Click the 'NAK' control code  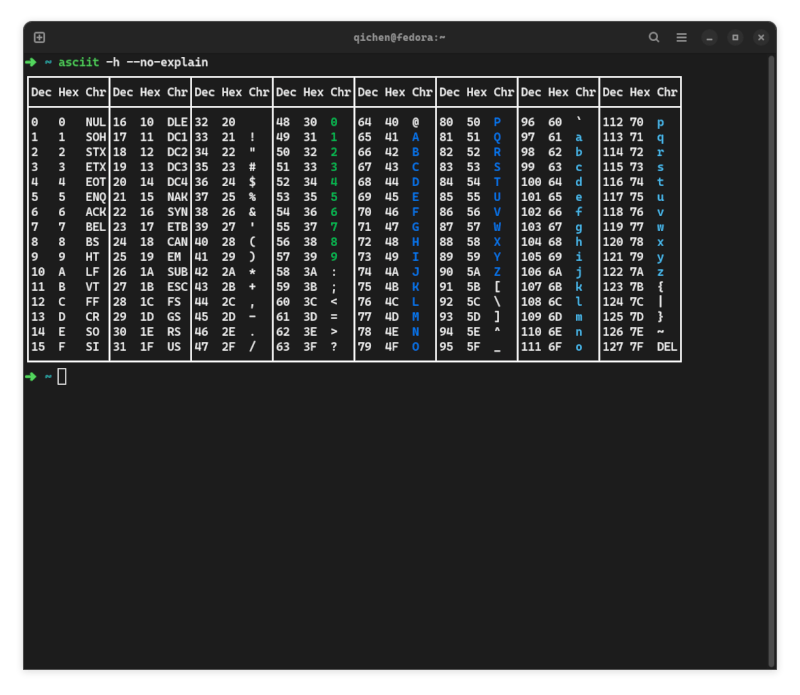pos(177,197)
